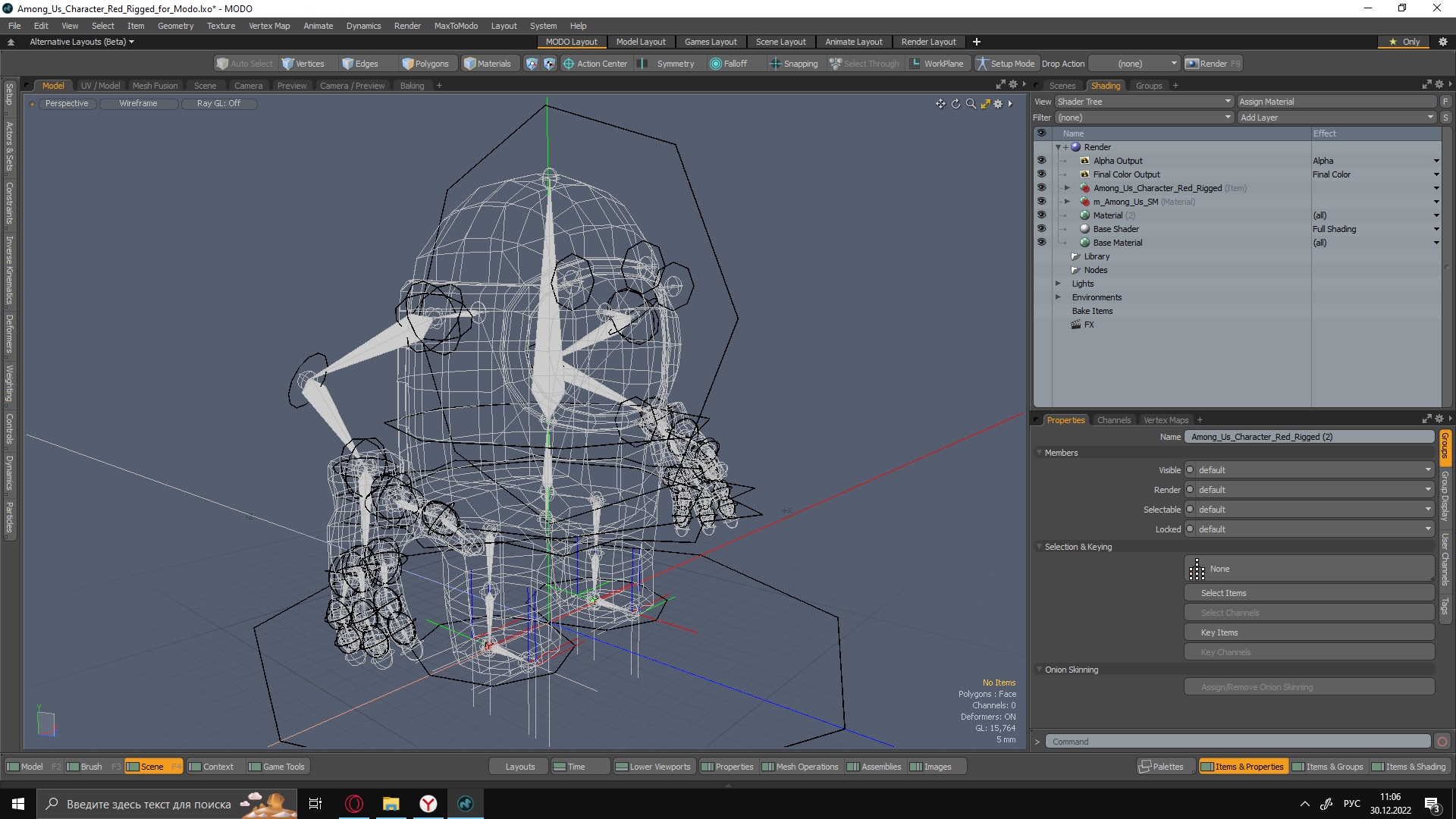The image size is (1456, 819).
Task: Activate Setup Mode
Action: 1006,64
